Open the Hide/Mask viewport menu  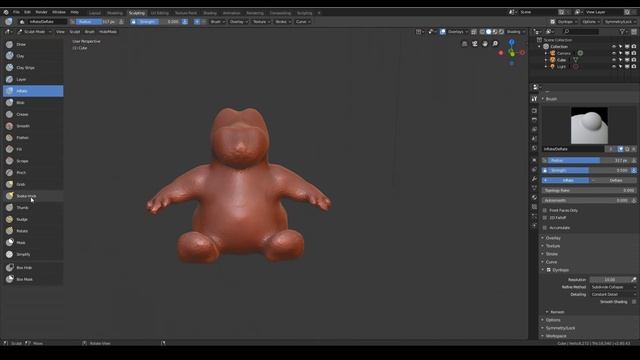click(108, 32)
